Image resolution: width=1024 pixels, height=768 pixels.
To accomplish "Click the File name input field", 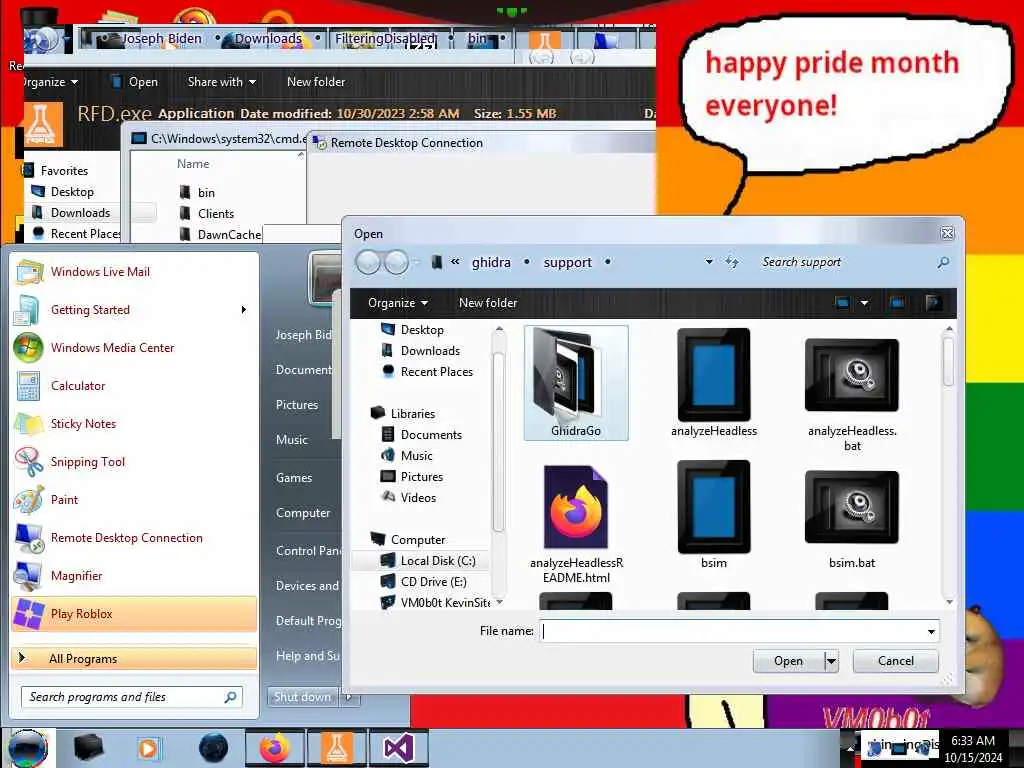I will tap(731, 631).
